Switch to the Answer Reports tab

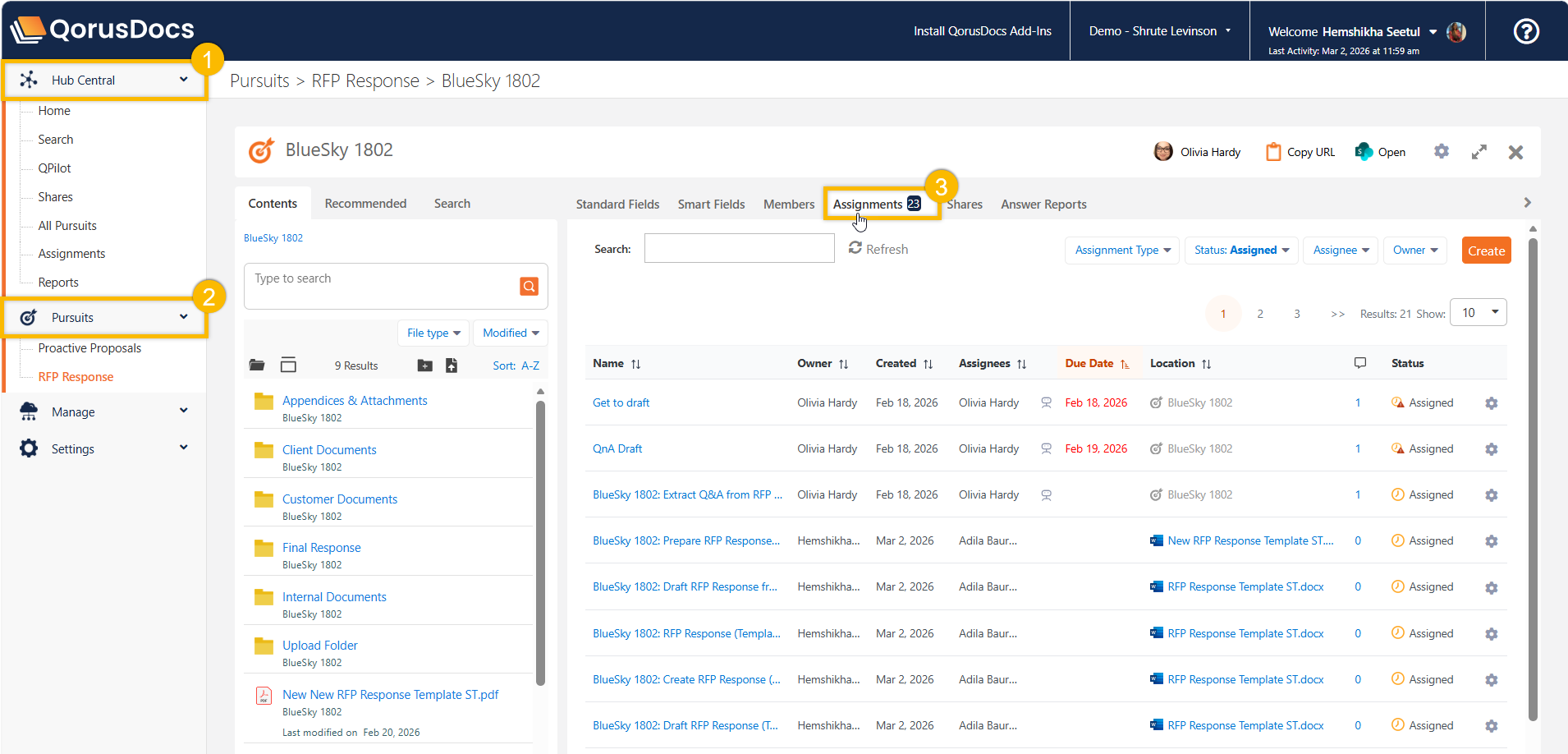tap(1043, 205)
